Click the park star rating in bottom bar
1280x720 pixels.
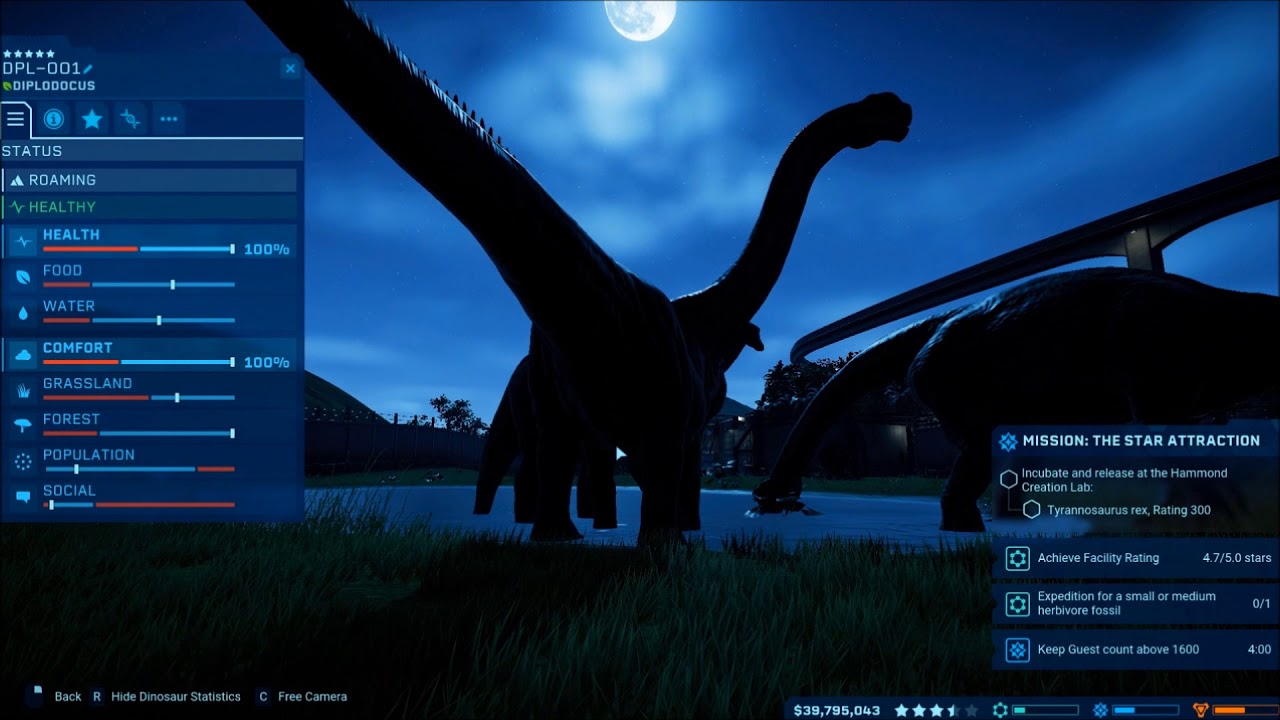pos(936,710)
